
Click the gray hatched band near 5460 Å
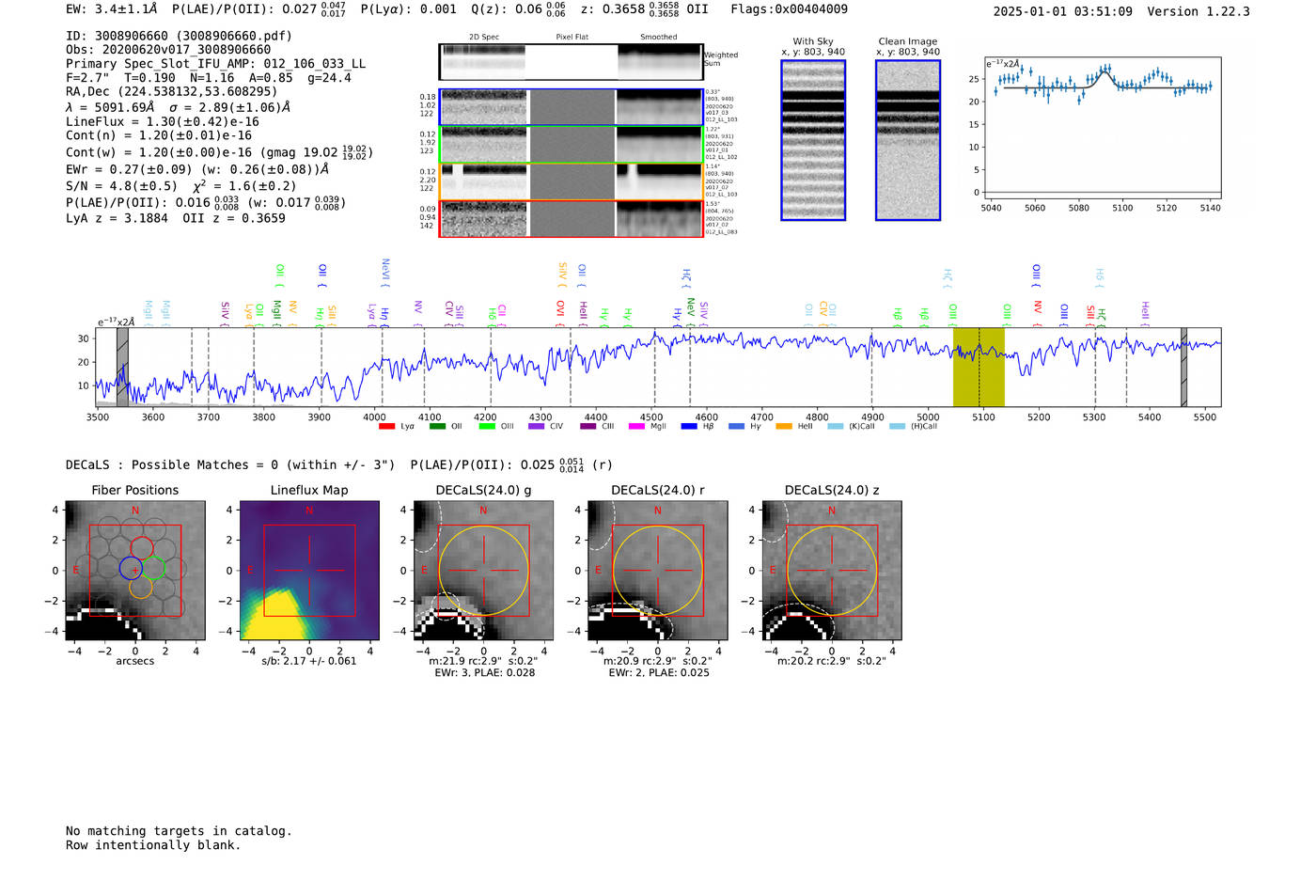pos(1183,367)
